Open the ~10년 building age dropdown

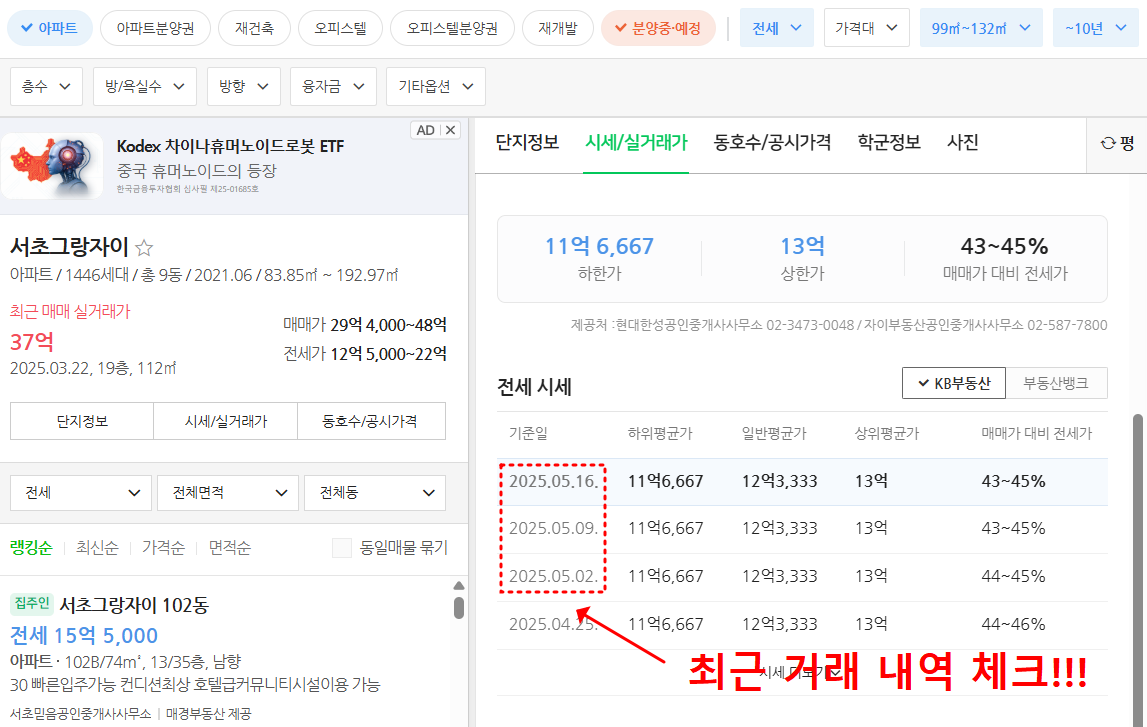1096,28
